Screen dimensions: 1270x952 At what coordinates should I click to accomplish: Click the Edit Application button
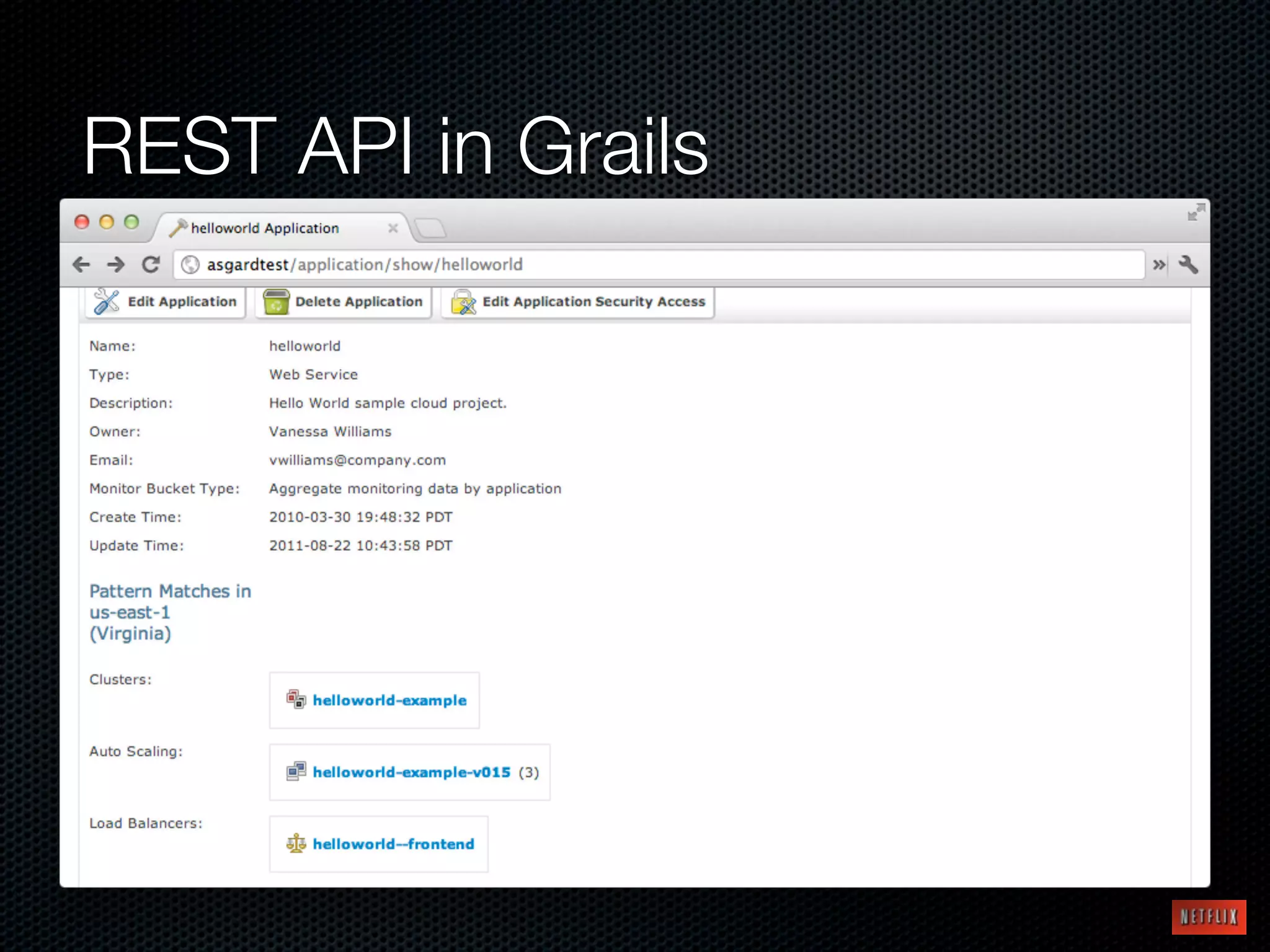166,302
